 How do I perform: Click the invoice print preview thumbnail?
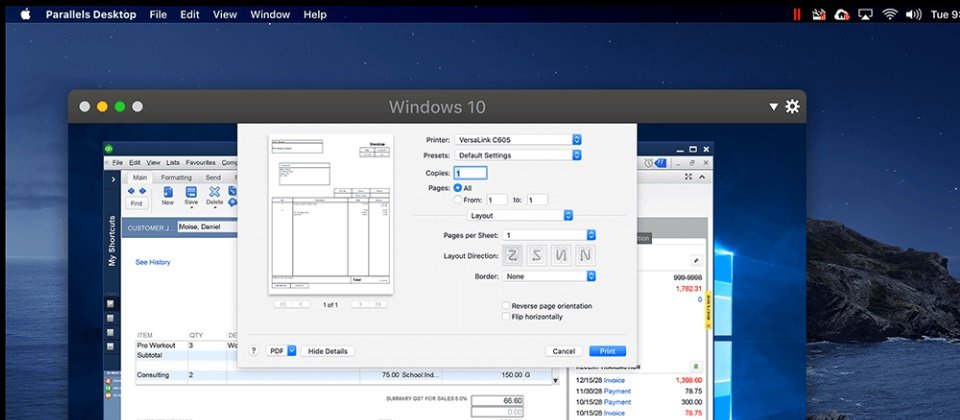pyautogui.click(x=331, y=214)
